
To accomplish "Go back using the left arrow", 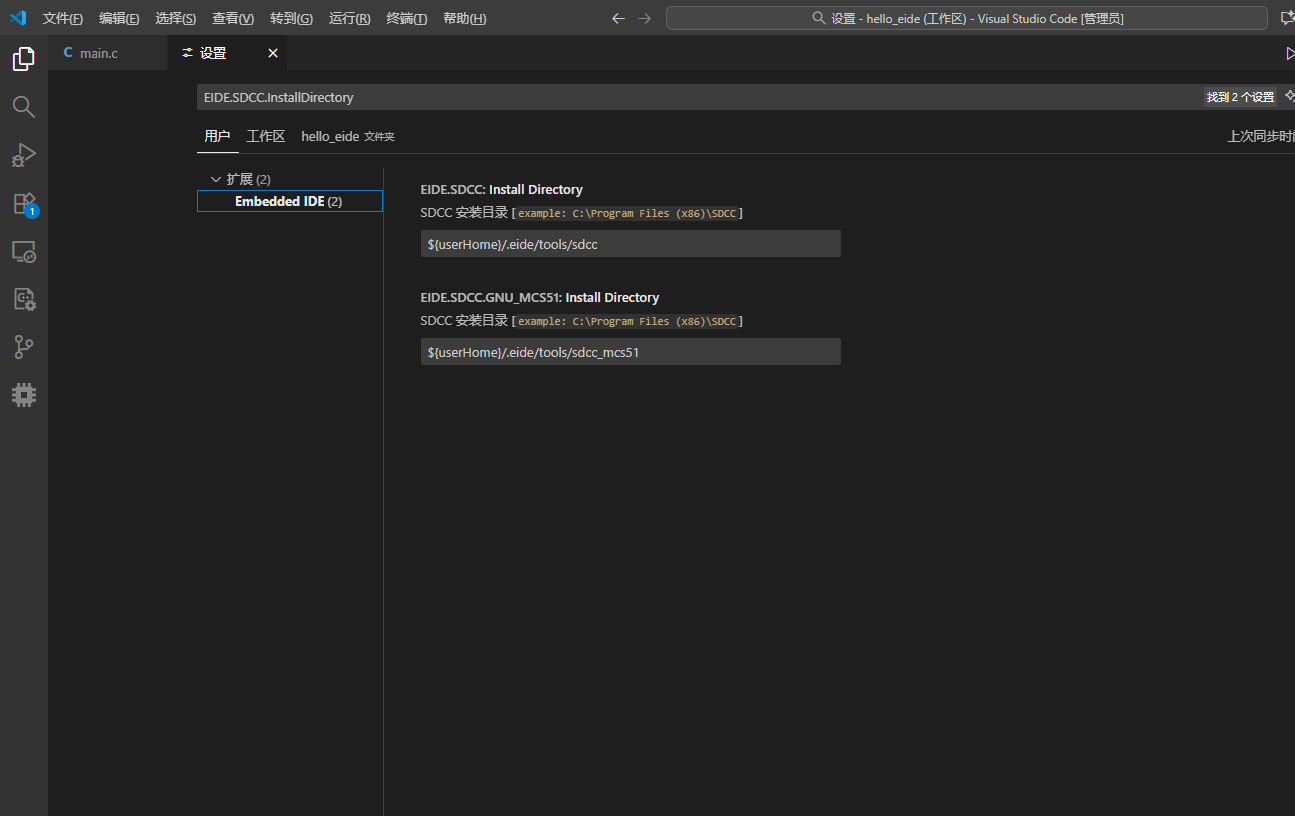I will click(x=618, y=18).
